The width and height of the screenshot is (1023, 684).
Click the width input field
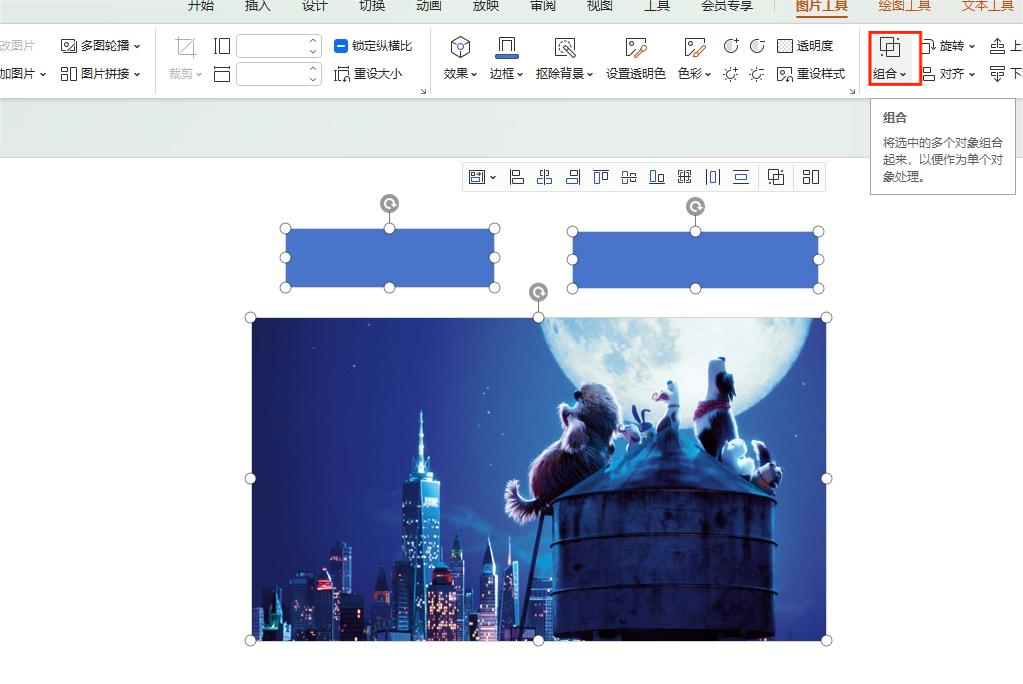tap(272, 74)
